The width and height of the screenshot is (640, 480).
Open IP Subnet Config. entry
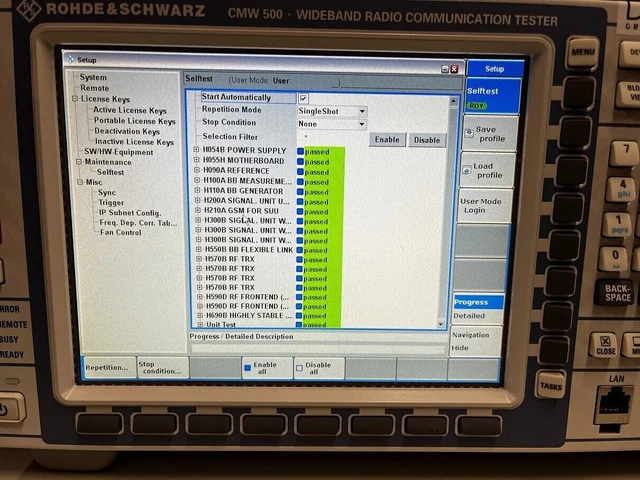click(x=130, y=213)
